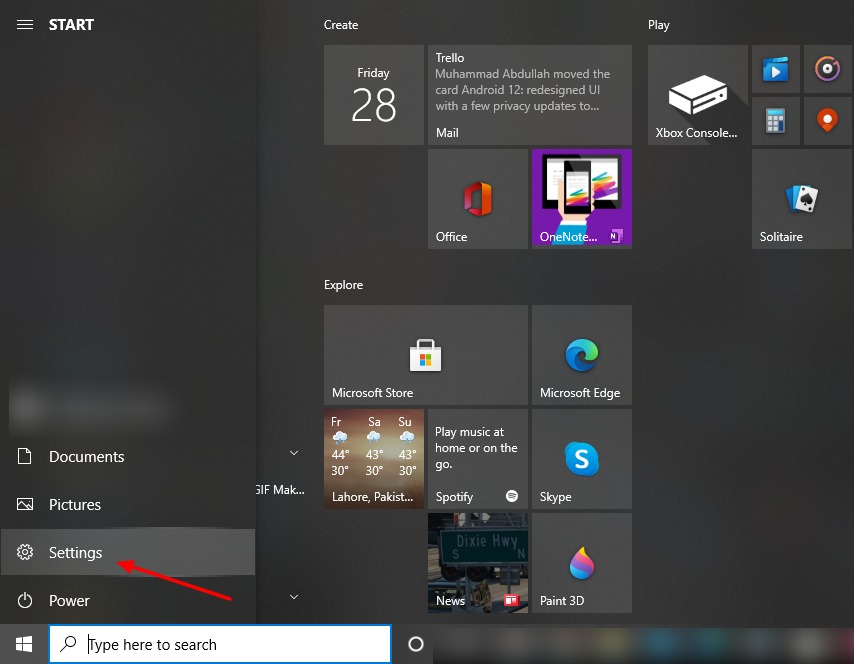
Task: Launch the Paint 3D tile
Action: 582,563
